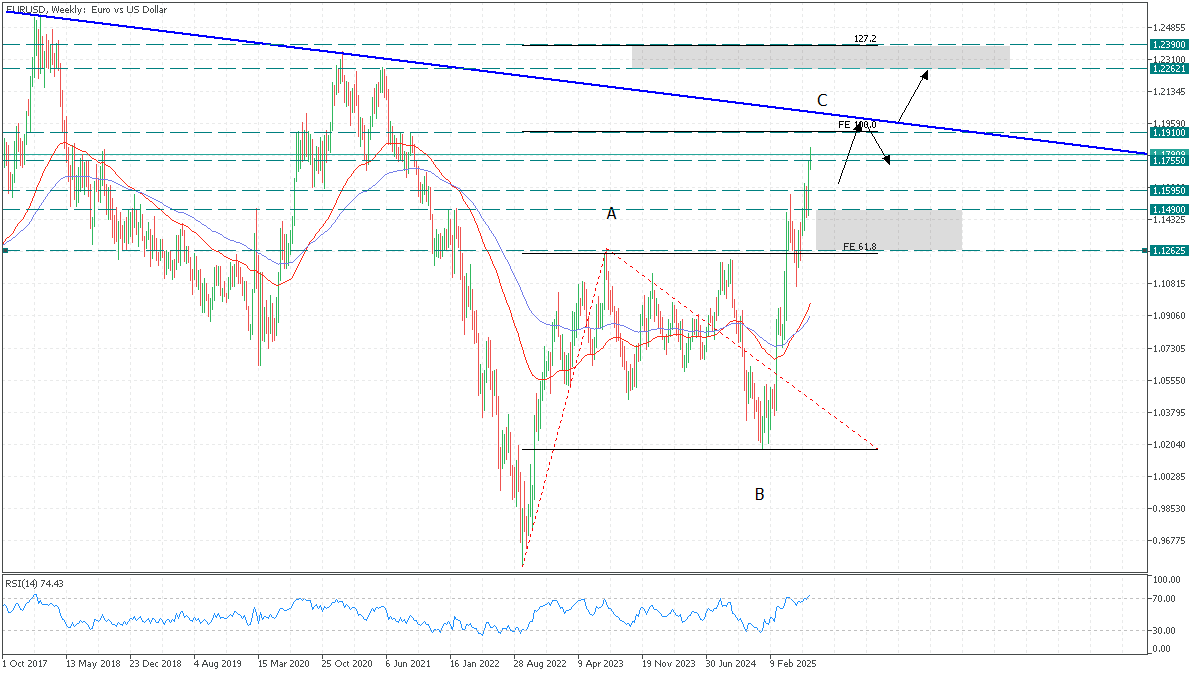Select the gray support zone near 1.14900

[x=889, y=230]
